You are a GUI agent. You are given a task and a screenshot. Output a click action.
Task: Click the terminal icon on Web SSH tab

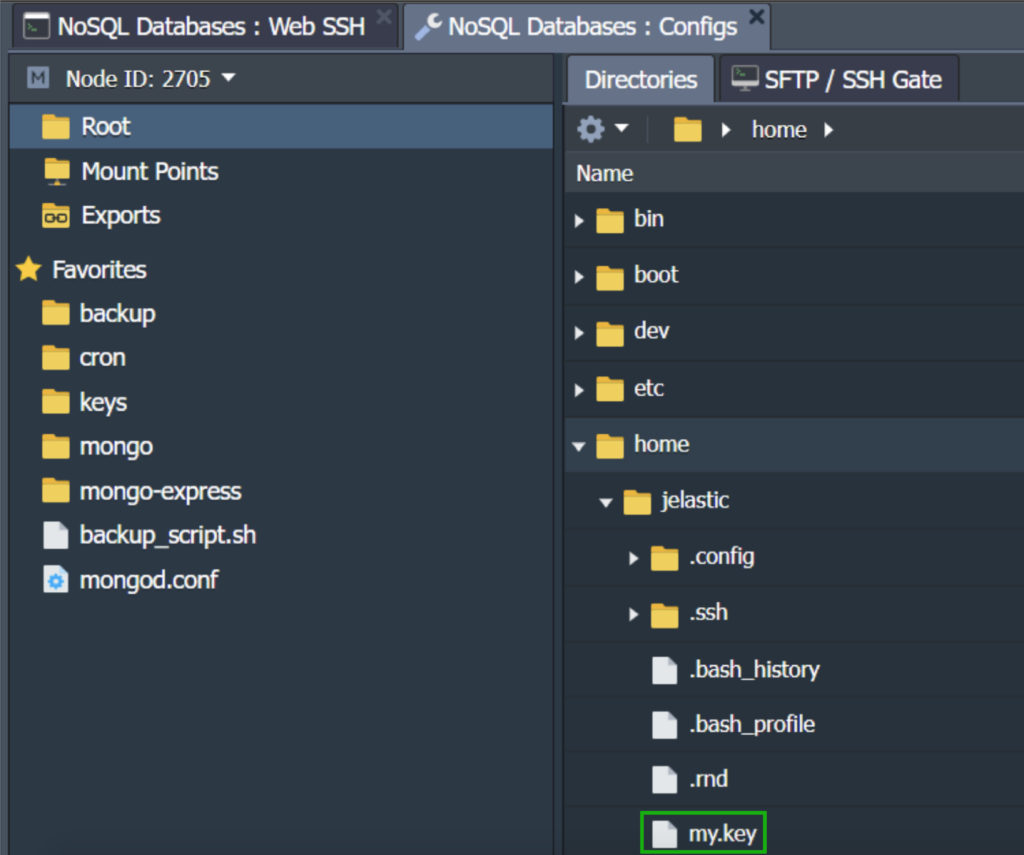36,27
